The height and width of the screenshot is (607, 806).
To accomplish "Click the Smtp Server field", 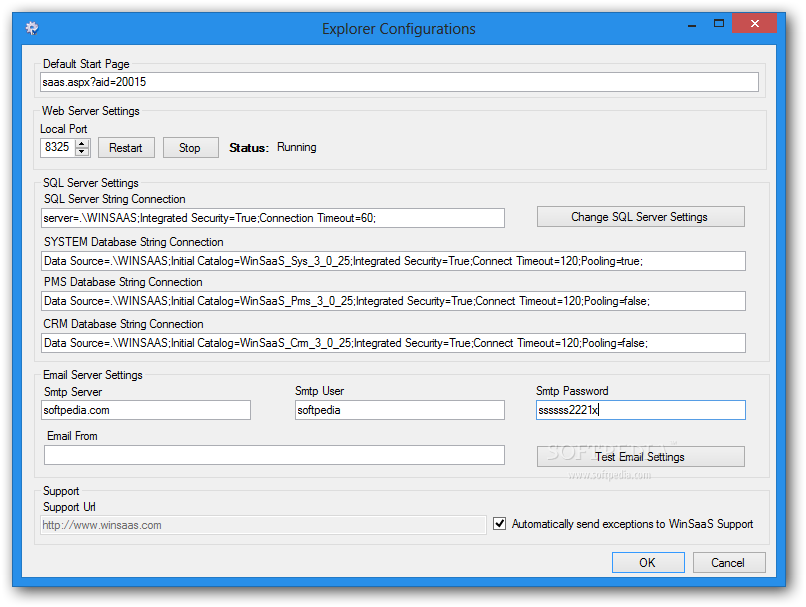I will tap(146, 410).
